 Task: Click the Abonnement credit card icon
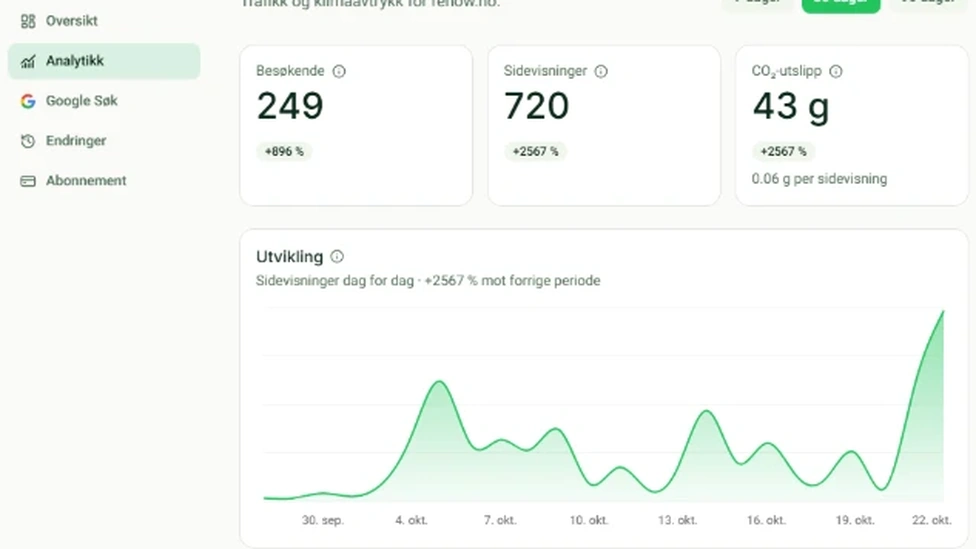(28, 181)
